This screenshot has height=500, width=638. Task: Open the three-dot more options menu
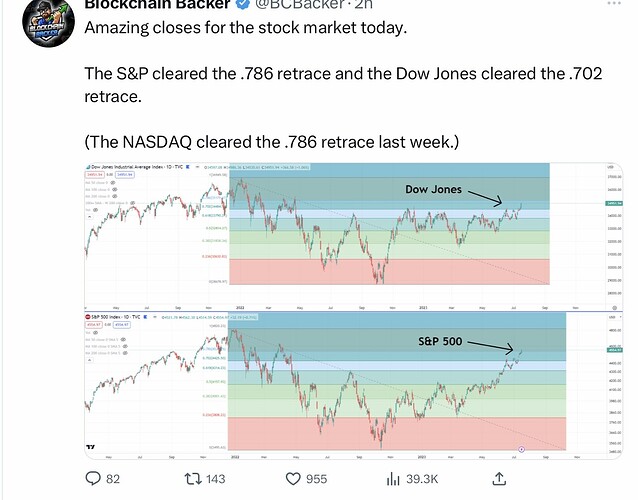(614, 3)
